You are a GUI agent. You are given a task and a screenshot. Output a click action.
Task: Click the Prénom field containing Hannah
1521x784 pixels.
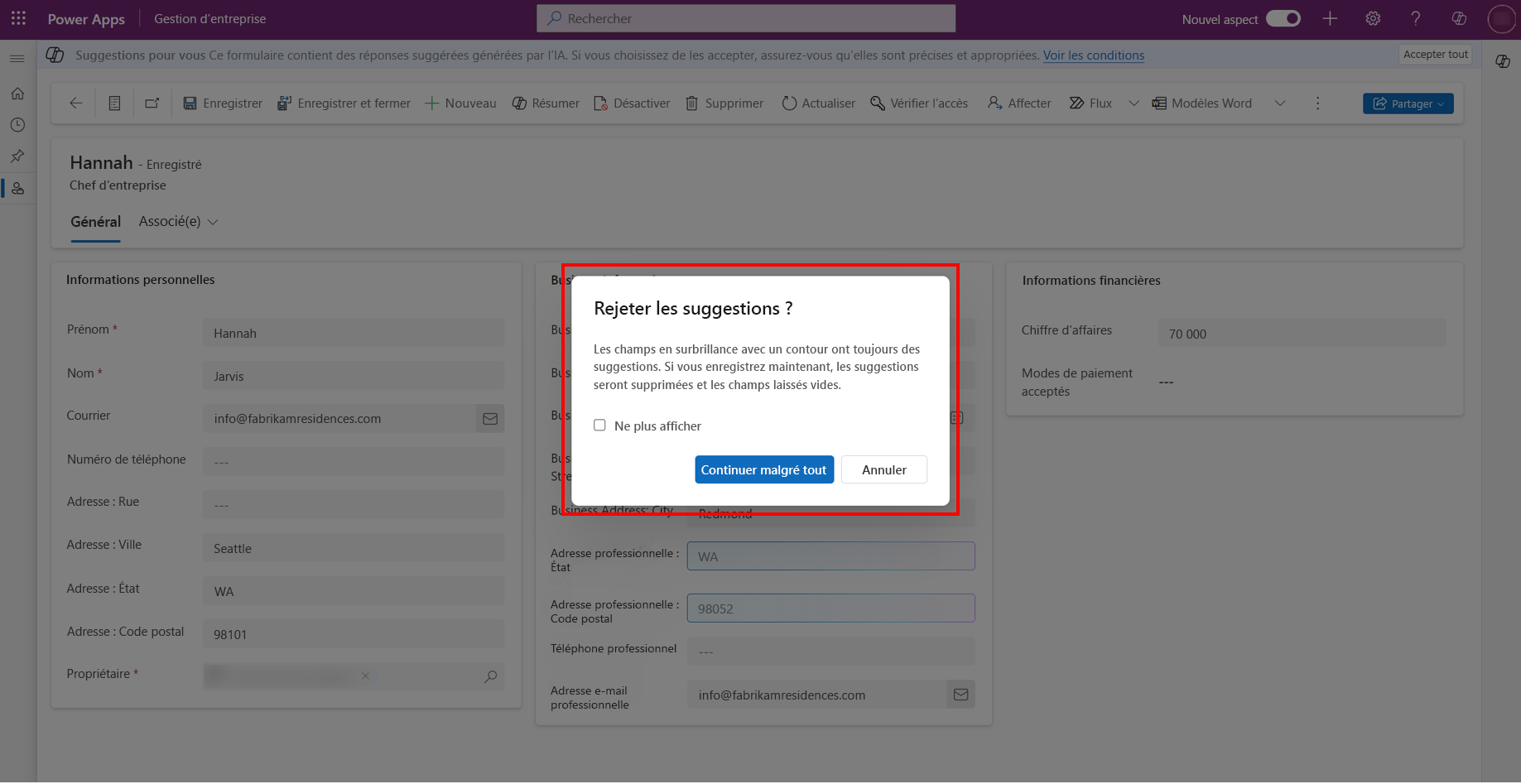coord(354,333)
